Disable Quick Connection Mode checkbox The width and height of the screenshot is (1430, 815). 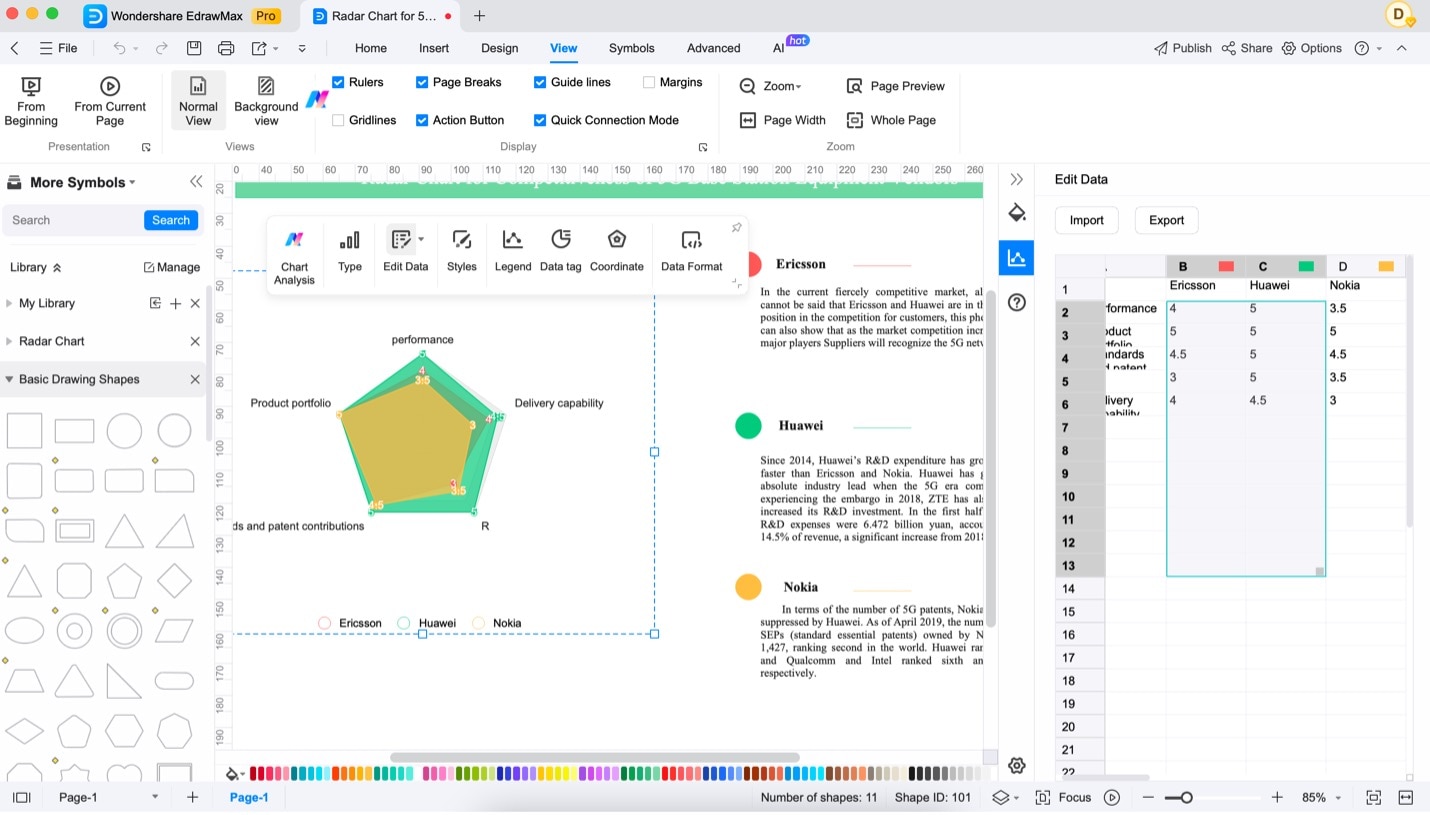tap(540, 120)
